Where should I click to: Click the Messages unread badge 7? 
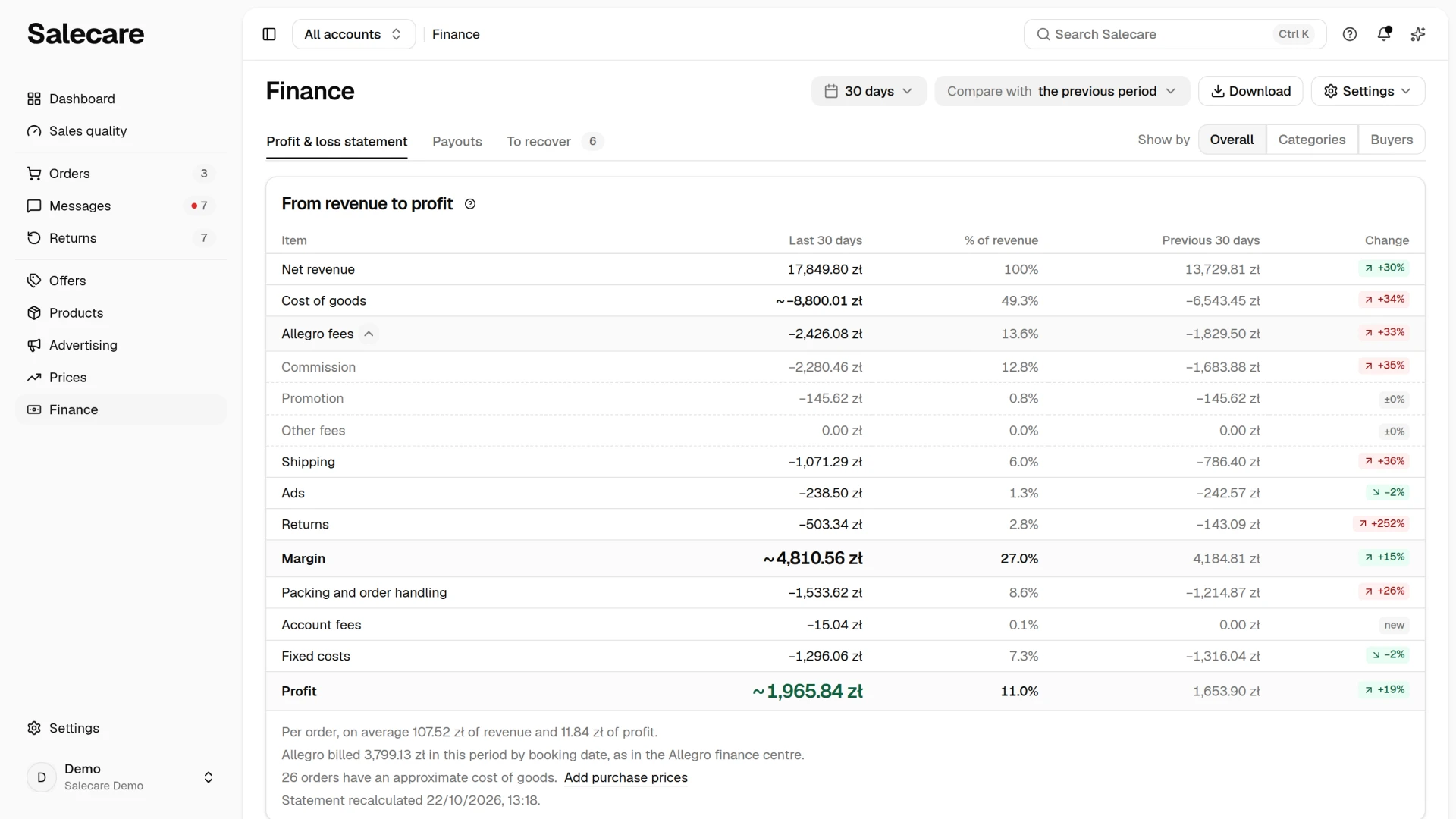(x=200, y=206)
